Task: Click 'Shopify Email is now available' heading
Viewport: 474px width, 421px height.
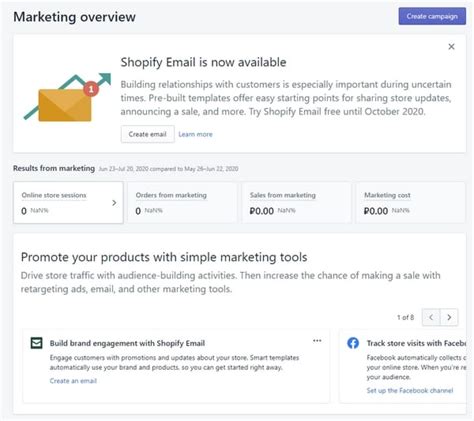Action: coord(203,62)
